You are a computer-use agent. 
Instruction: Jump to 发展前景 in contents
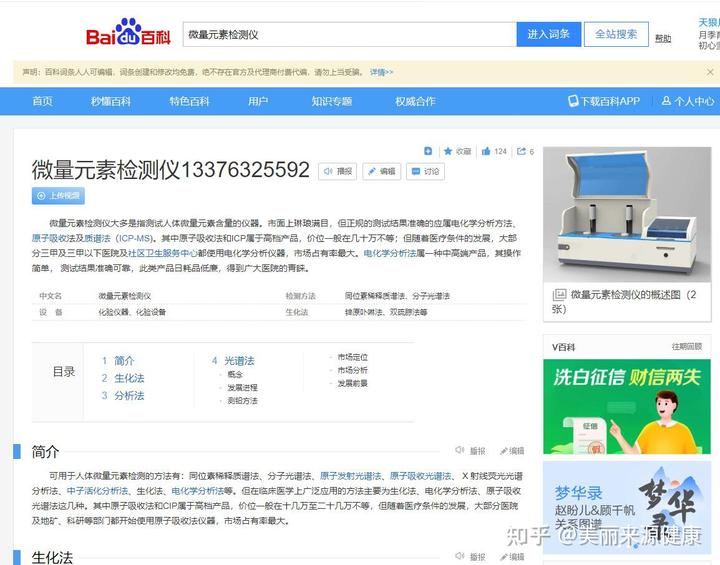353,383
